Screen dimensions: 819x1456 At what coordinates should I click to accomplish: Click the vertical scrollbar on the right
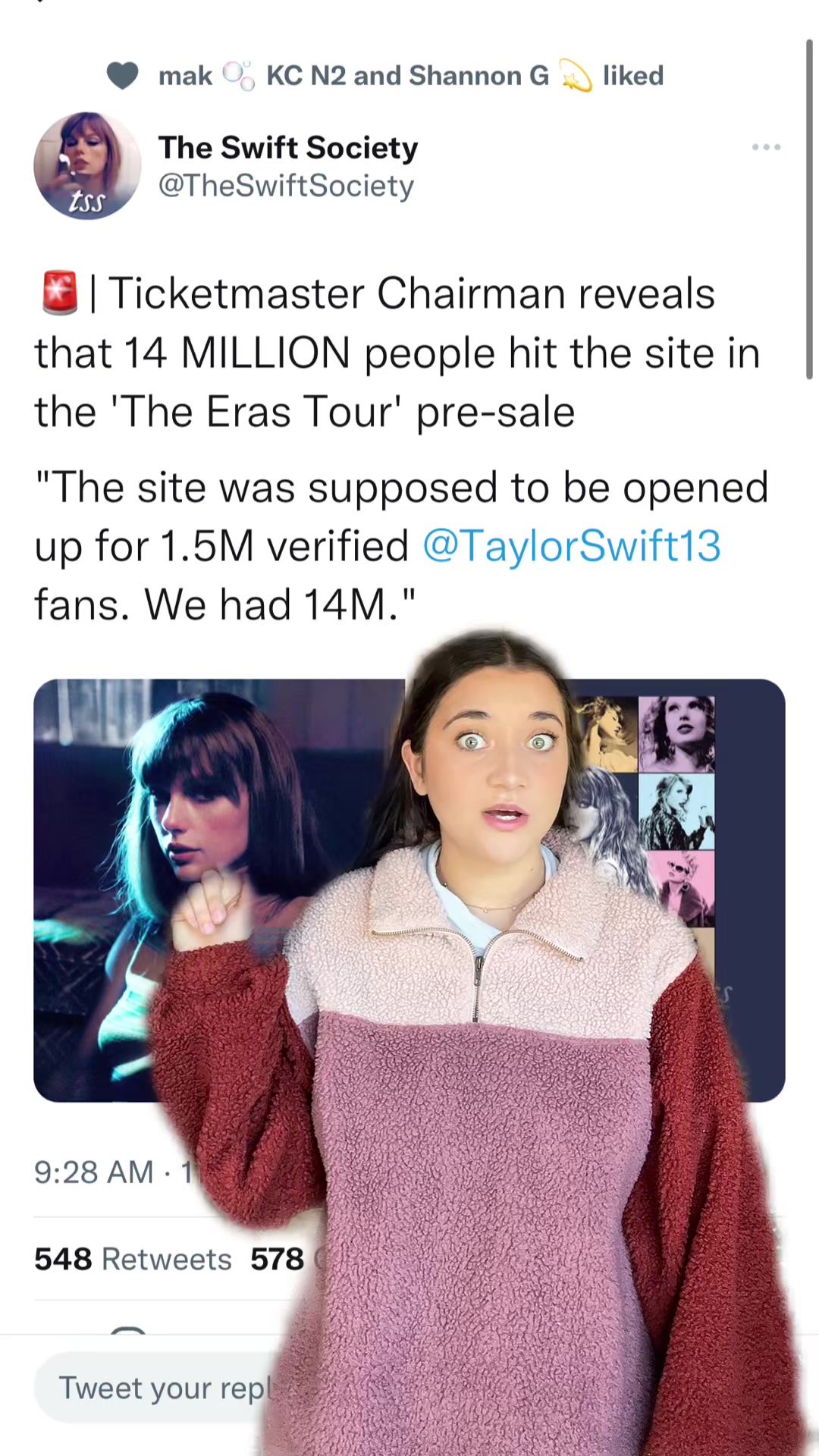tap(809, 209)
